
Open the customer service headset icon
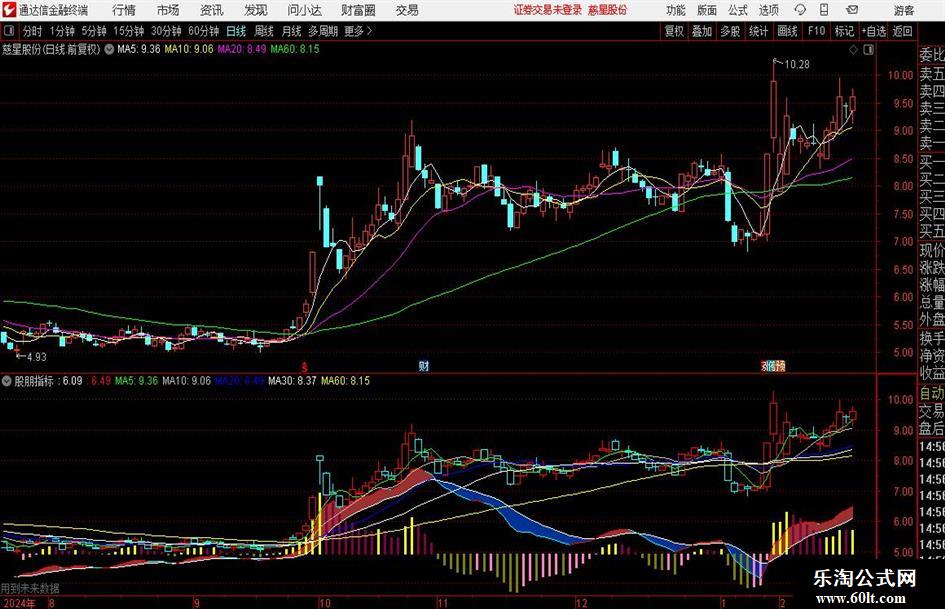(x=800, y=10)
